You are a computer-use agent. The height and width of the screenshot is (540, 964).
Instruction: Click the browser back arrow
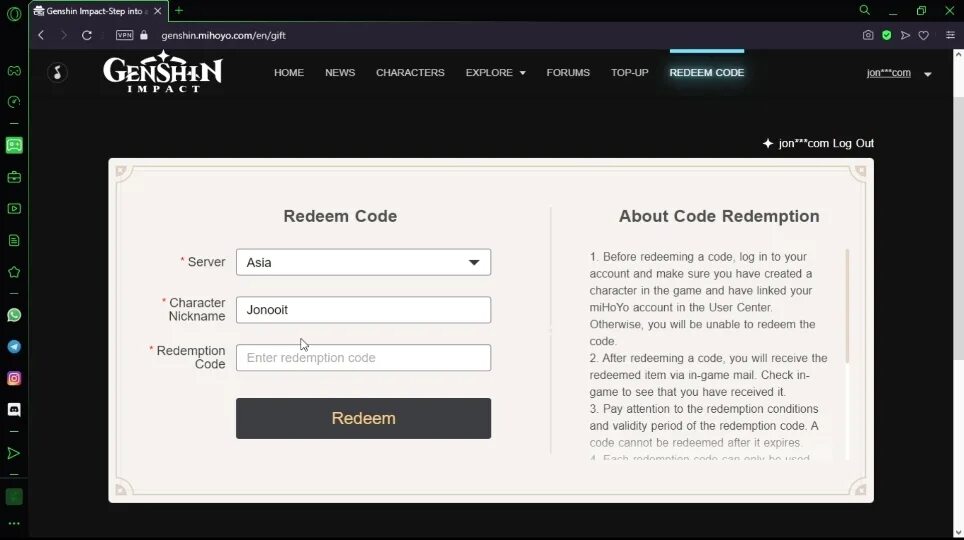point(41,35)
